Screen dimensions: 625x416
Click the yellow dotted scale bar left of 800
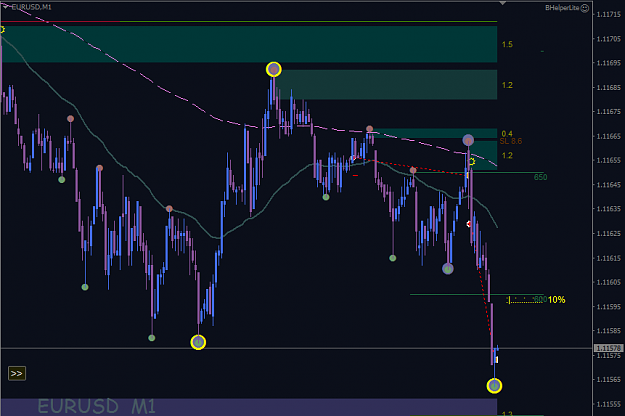525,300
